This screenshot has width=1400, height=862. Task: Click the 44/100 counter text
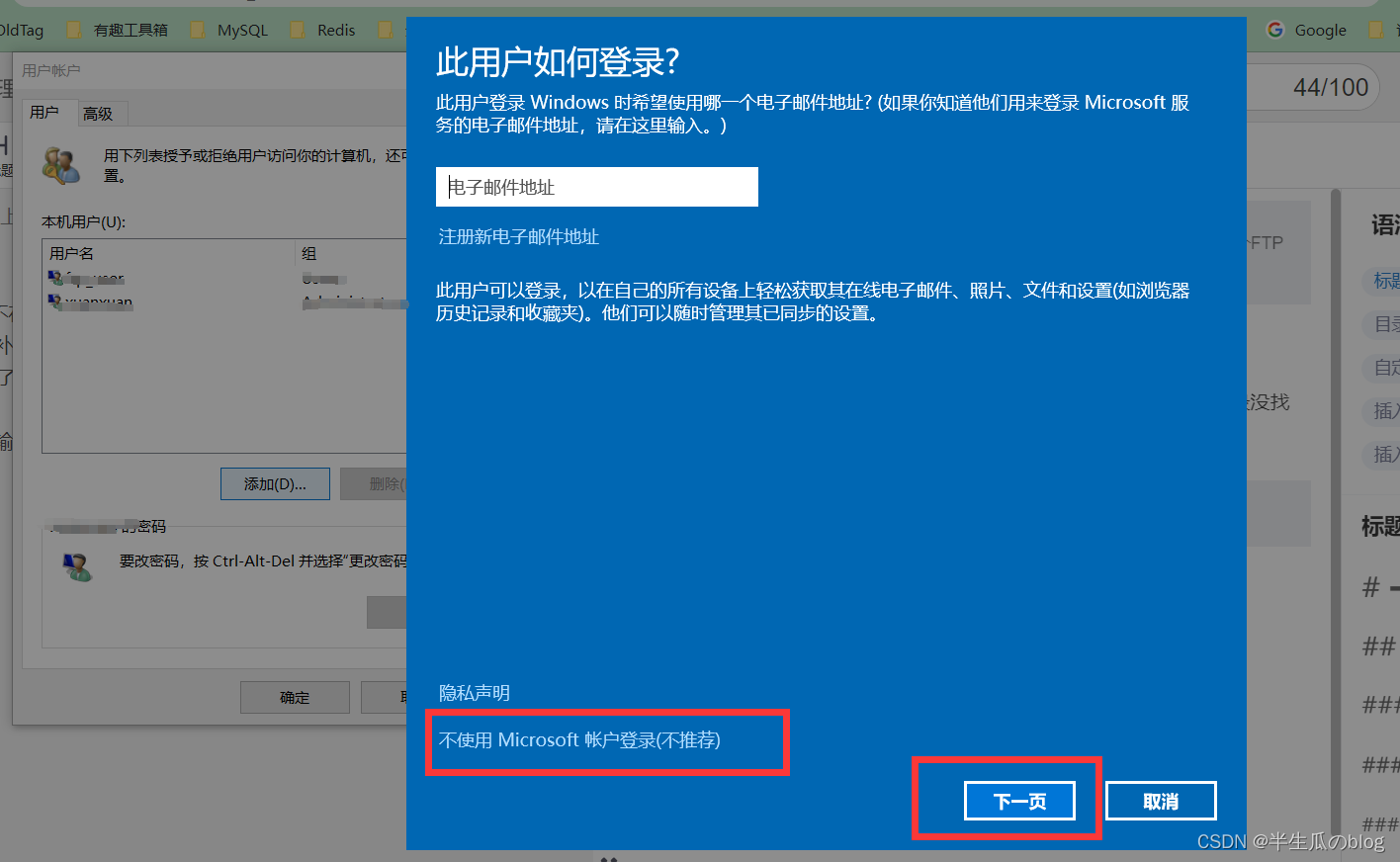point(1331,87)
